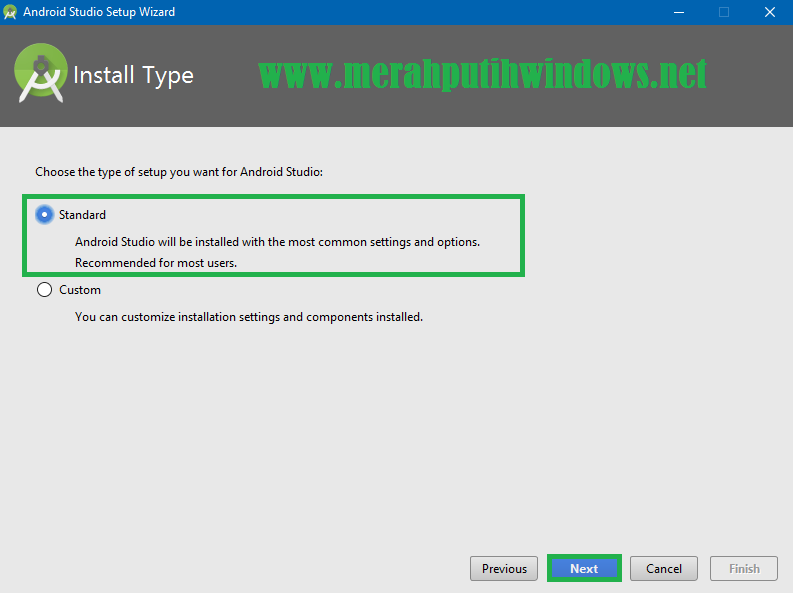Click 'Choose the type of setup' prompt text
Viewport: 793px width, 593px height.
point(179,172)
